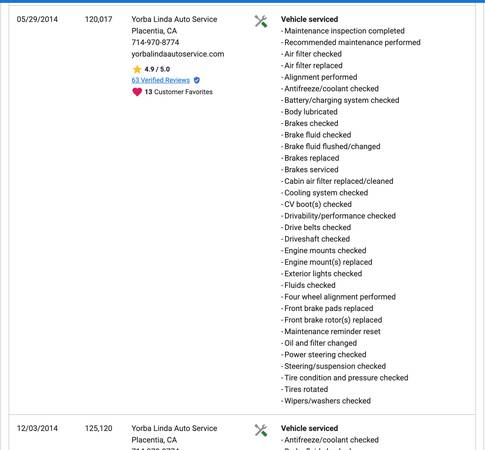Click the 05/29/2014 service date
Image resolution: width=485 pixels, height=450 pixels.
(x=37, y=19)
